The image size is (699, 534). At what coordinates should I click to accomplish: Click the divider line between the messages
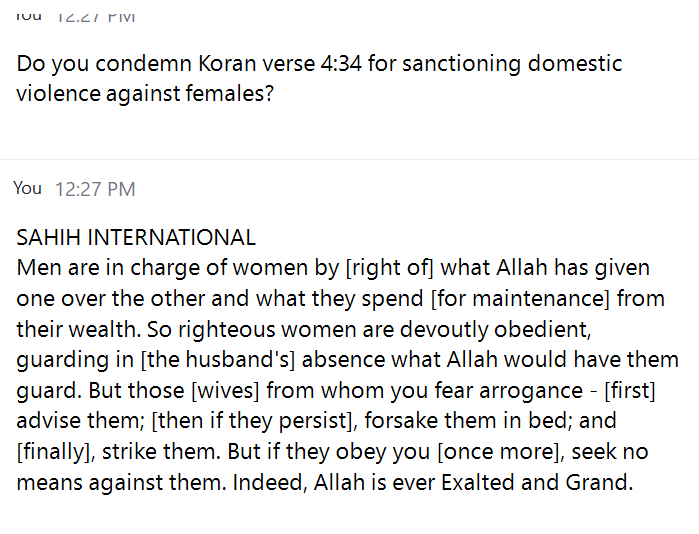tap(350, 159)
